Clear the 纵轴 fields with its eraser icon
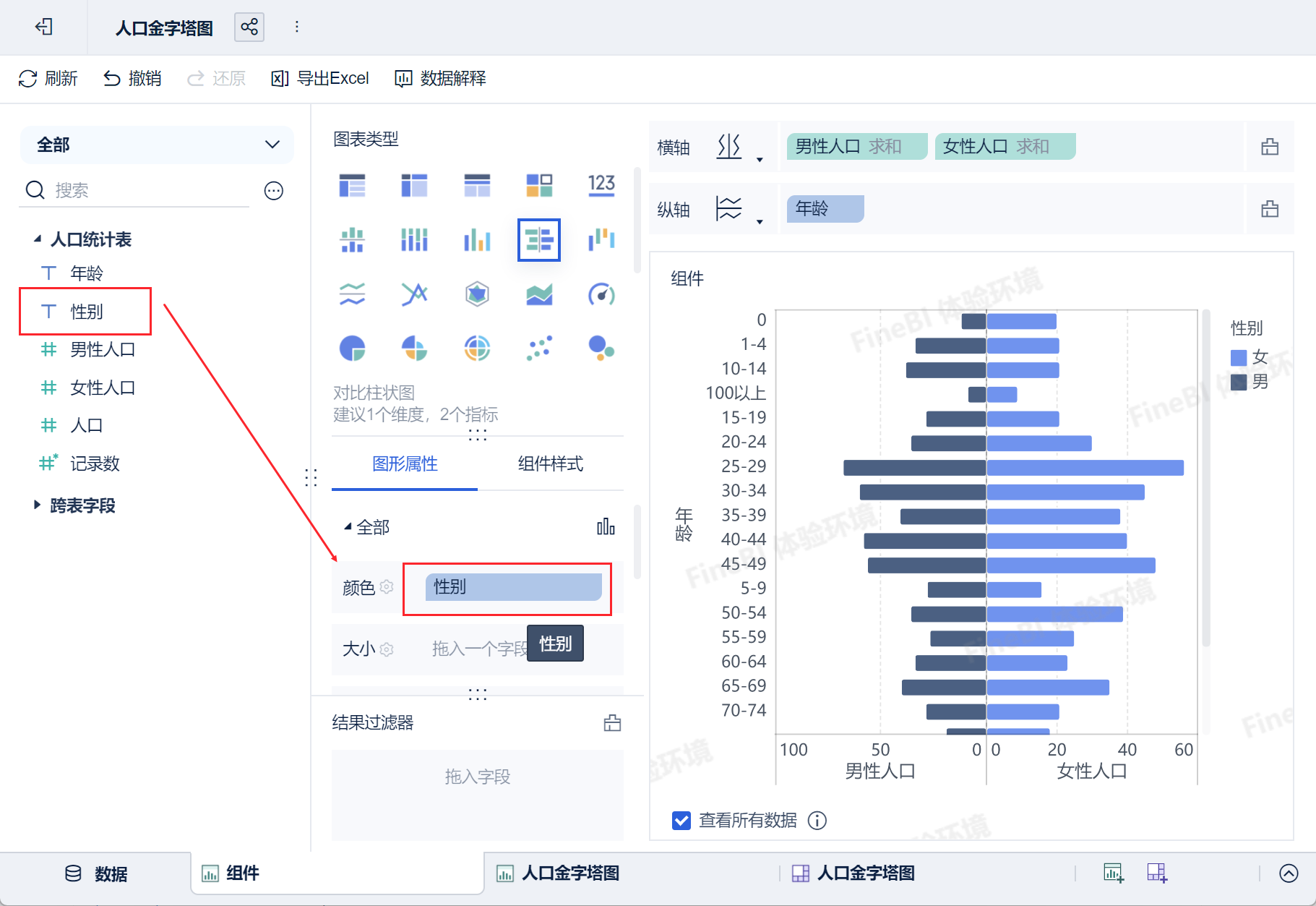The image size is (1316, 906). (x=1270, y=209)
